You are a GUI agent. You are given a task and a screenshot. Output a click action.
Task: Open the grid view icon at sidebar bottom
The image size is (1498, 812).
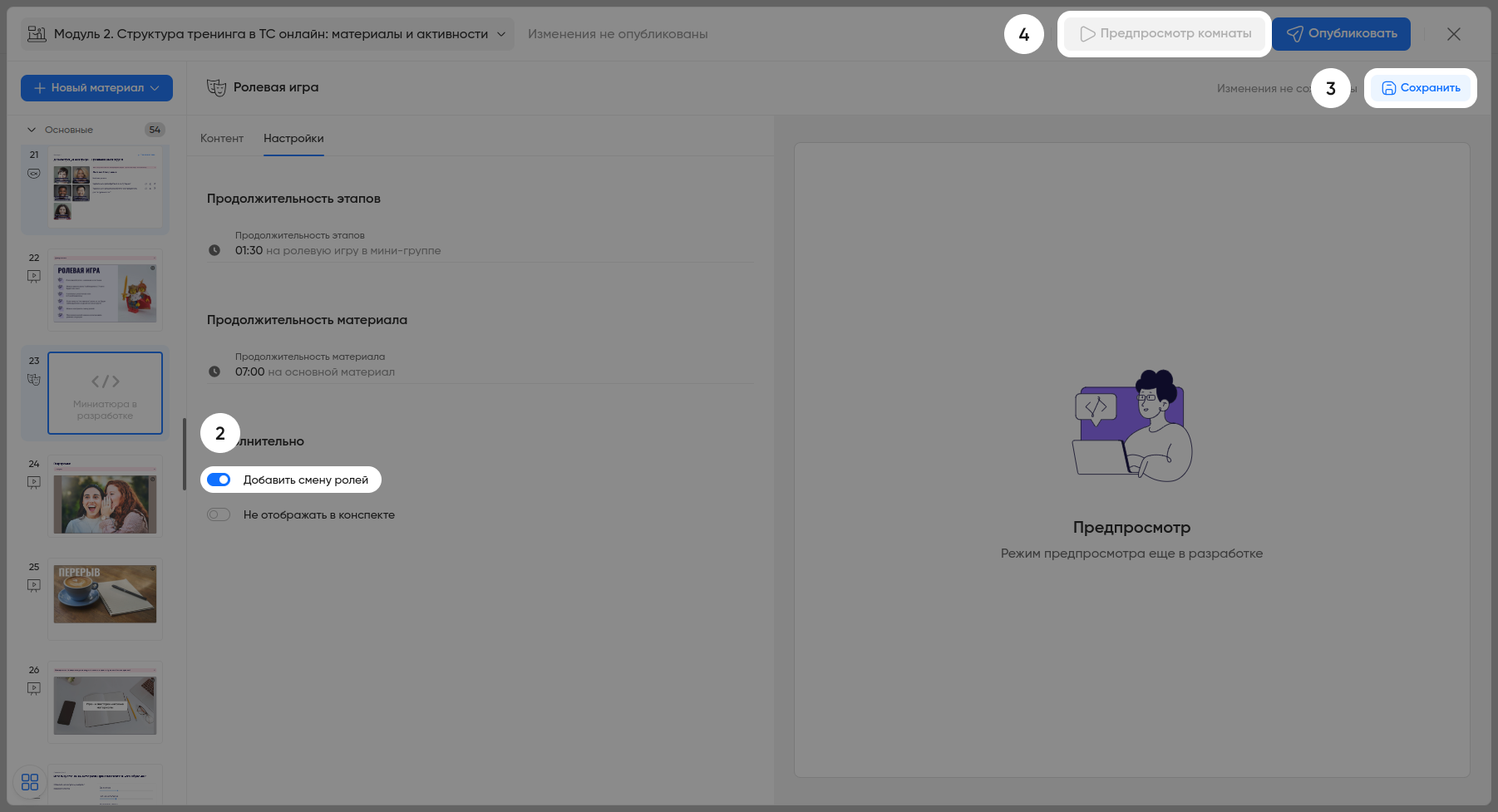click(30, 782)
